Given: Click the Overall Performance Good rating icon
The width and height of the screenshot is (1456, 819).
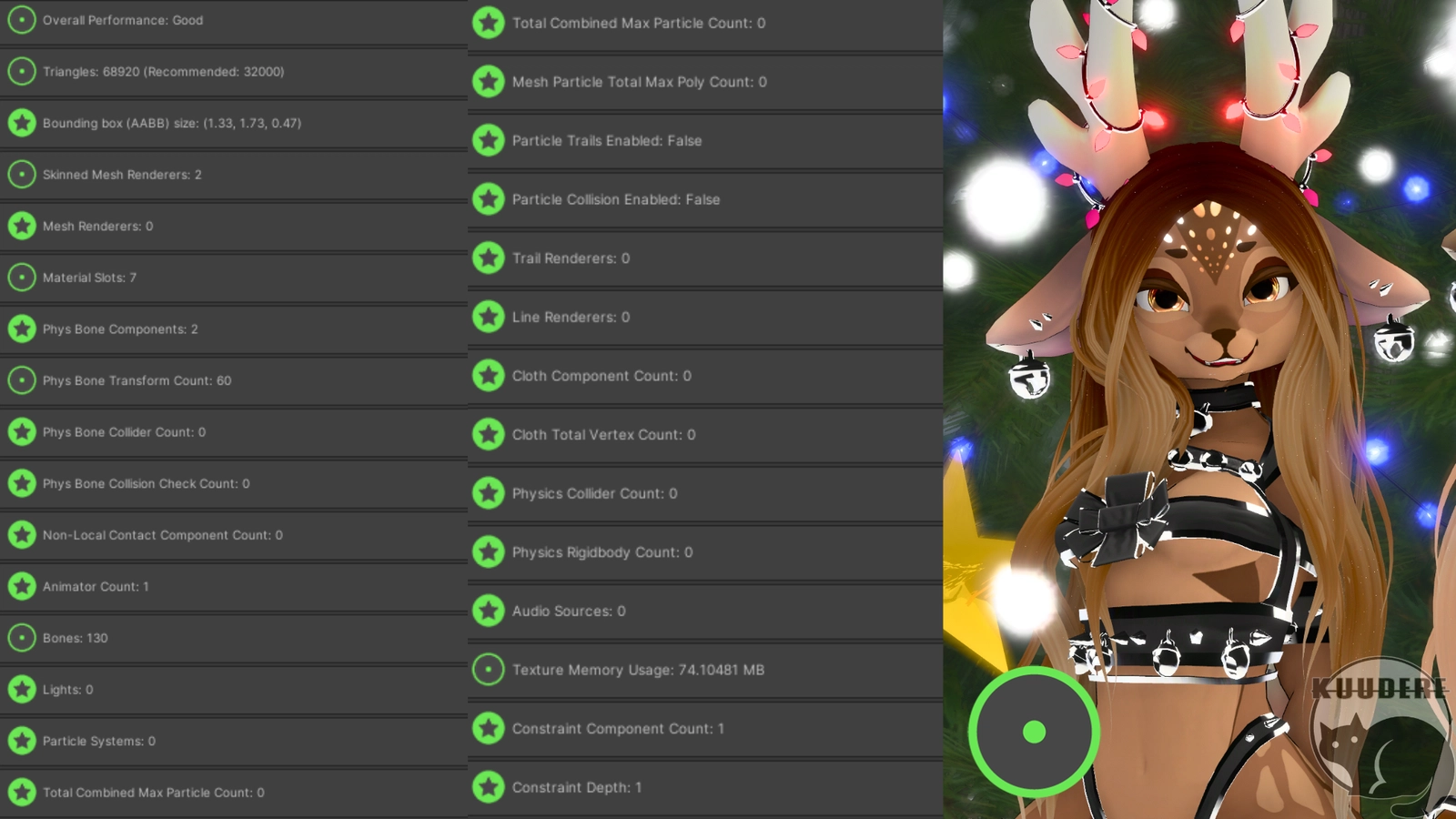Looking at the screenshot, I should [22, 20].
